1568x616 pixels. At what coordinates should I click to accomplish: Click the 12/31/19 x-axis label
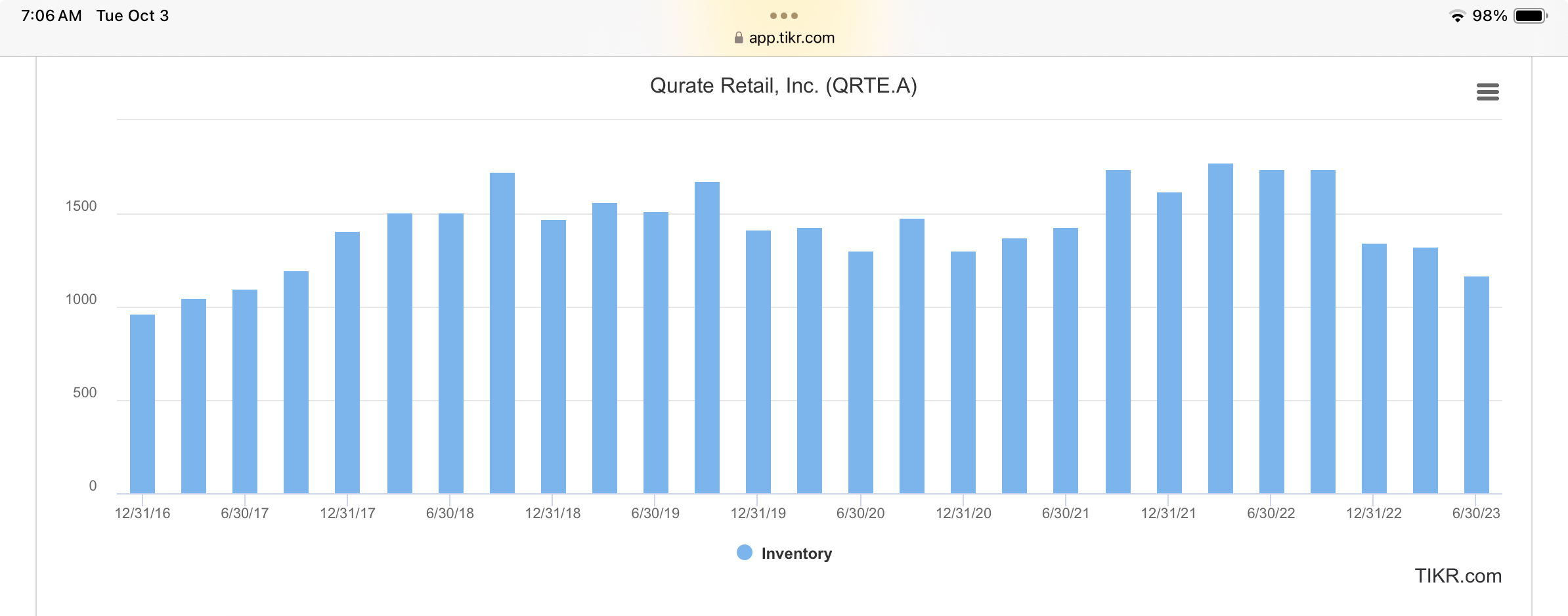[x=758, y=514]
